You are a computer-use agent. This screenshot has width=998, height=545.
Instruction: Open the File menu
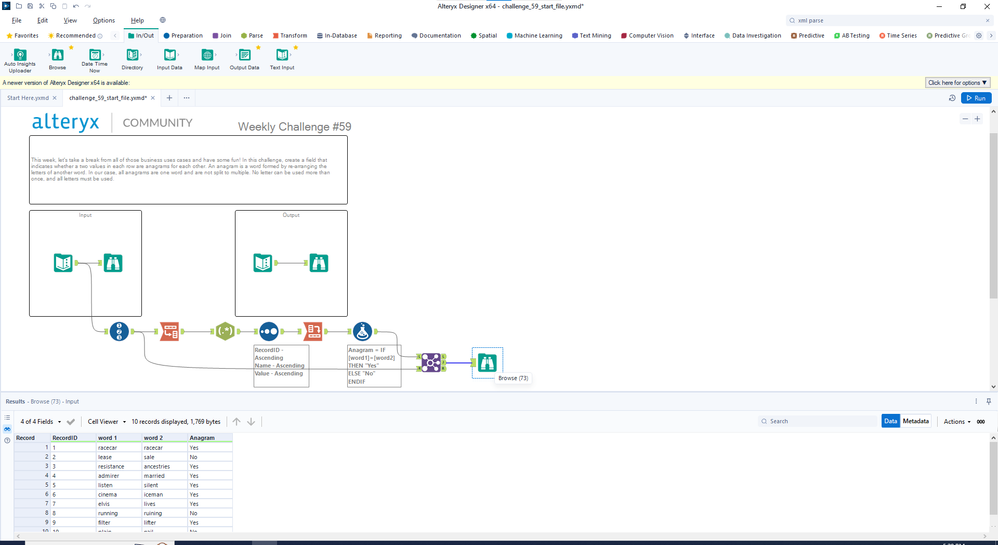(x=17, y=20)
